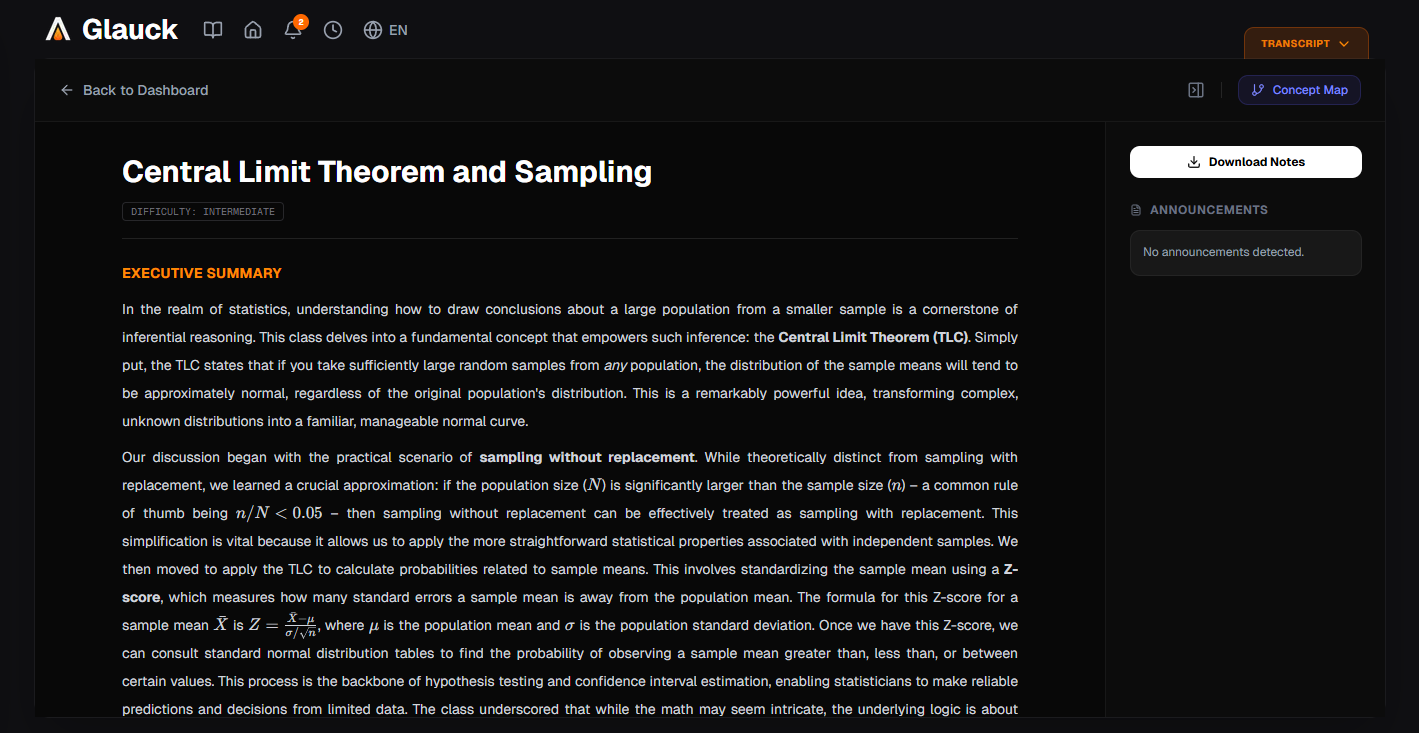Click the orange notification badge showing 2
The height and width of the screenshot is (733, 1419).
click(x=301, y=20)
